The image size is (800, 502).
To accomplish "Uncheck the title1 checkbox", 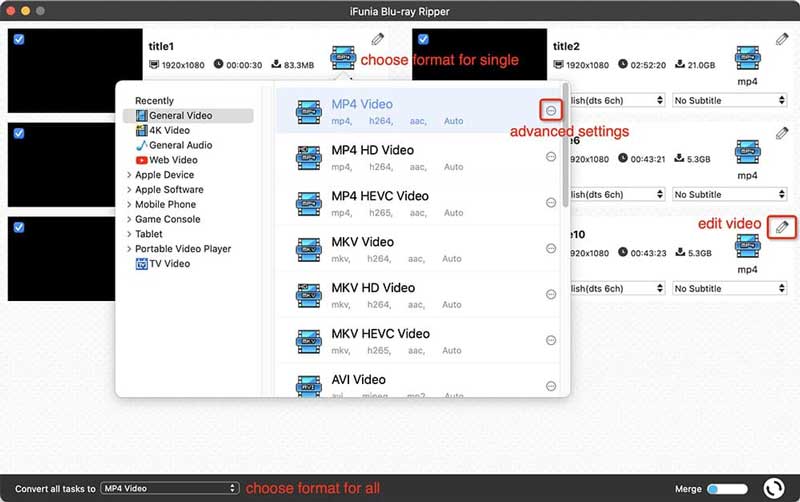I will coord(19,39).
